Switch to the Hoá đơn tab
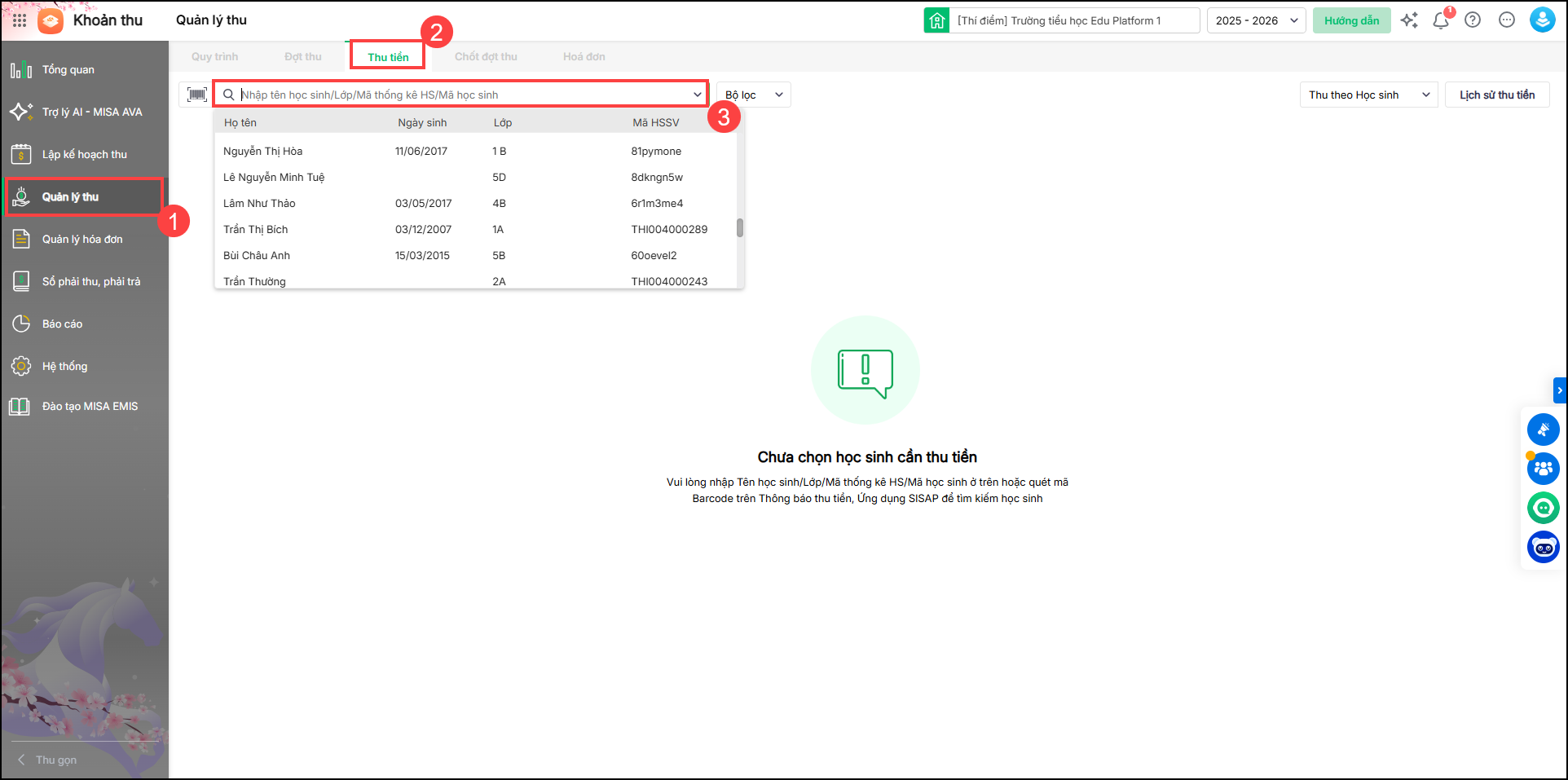Screen dimensions: 1568x780 click(584, 57)
